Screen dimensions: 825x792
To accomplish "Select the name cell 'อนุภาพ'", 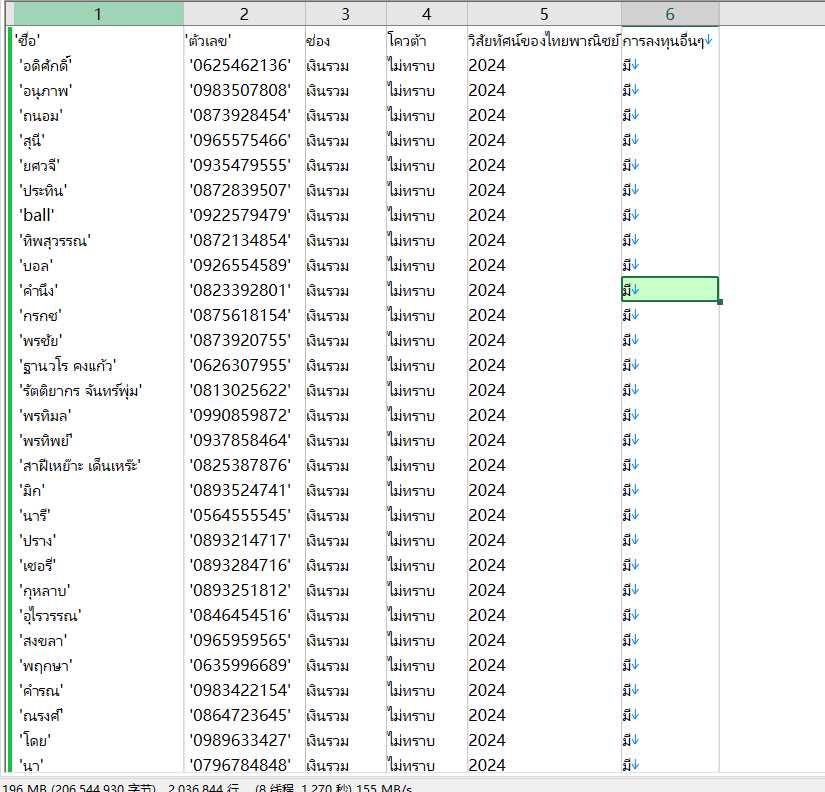I will (98, 91).
